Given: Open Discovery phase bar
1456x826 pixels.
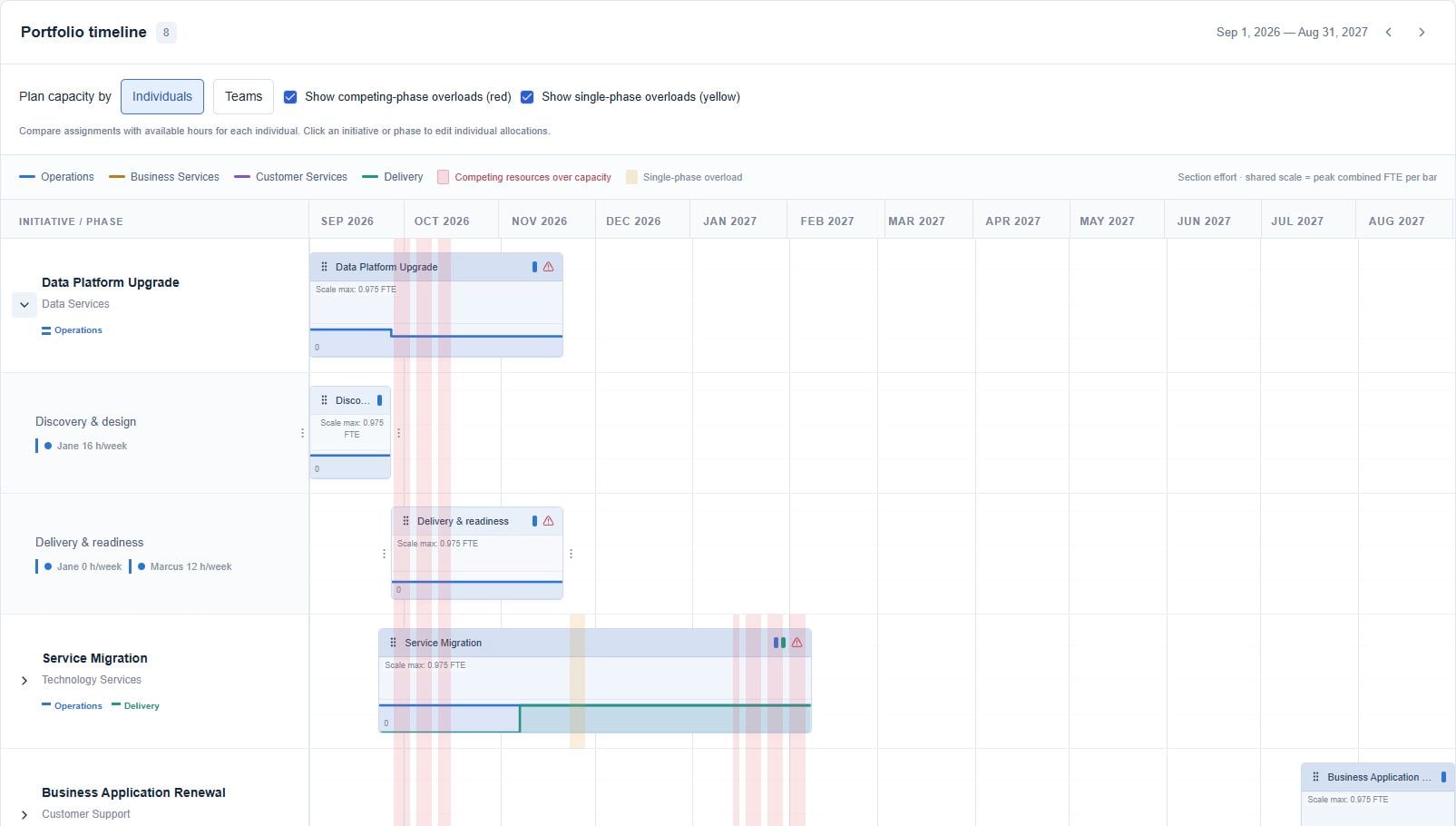Looking at the screenshot, I should [350, 433].
